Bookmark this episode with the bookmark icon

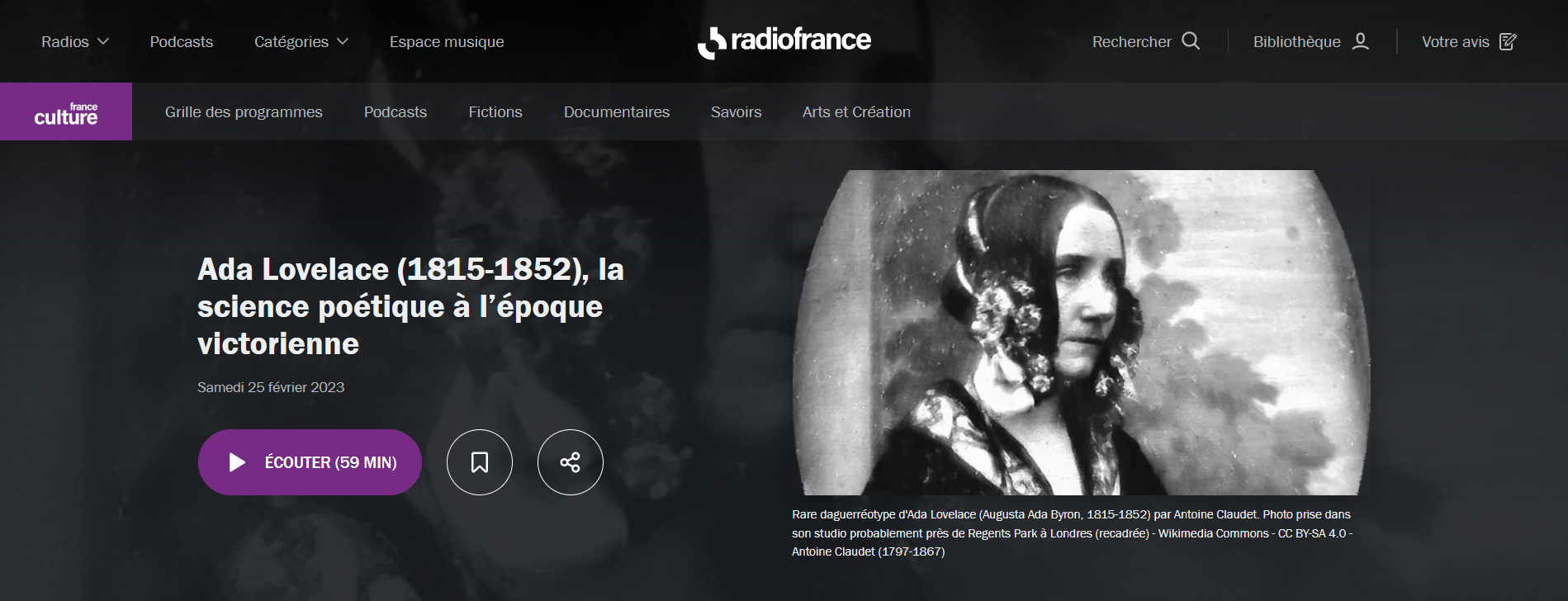coord(480,462)
